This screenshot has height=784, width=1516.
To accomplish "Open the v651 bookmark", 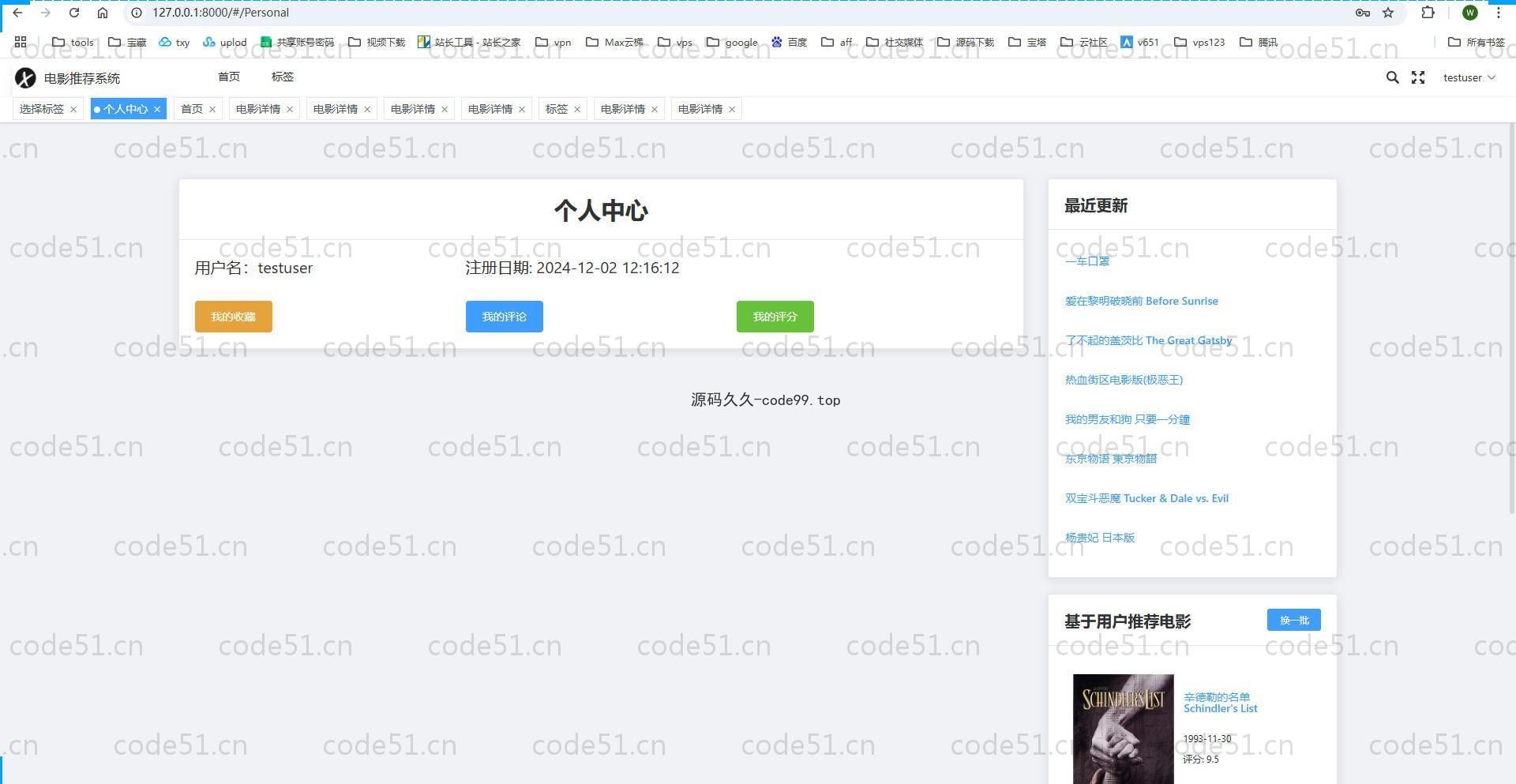I will click(x=1139, y=42).
